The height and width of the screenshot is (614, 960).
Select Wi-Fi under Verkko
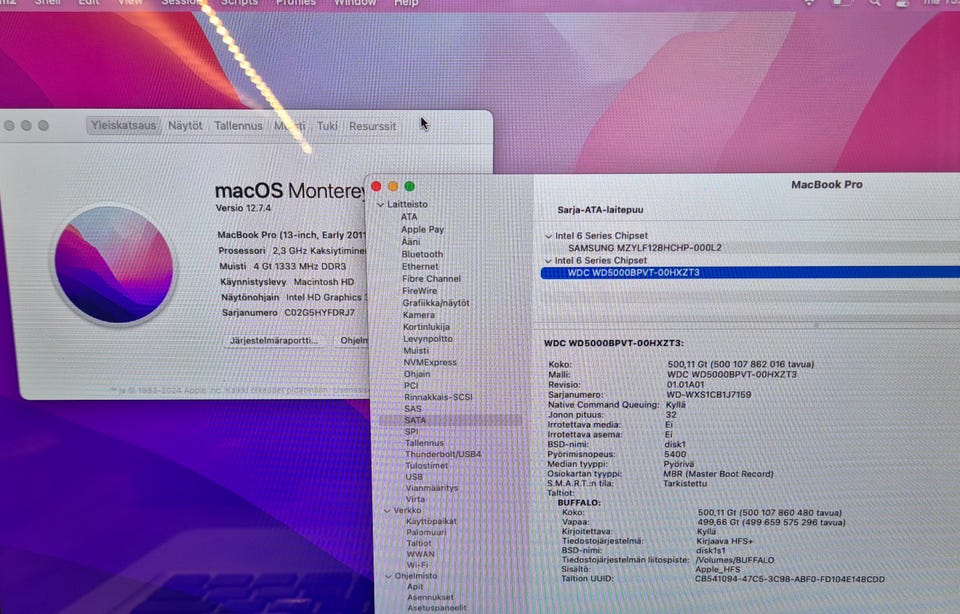[418, 565]
